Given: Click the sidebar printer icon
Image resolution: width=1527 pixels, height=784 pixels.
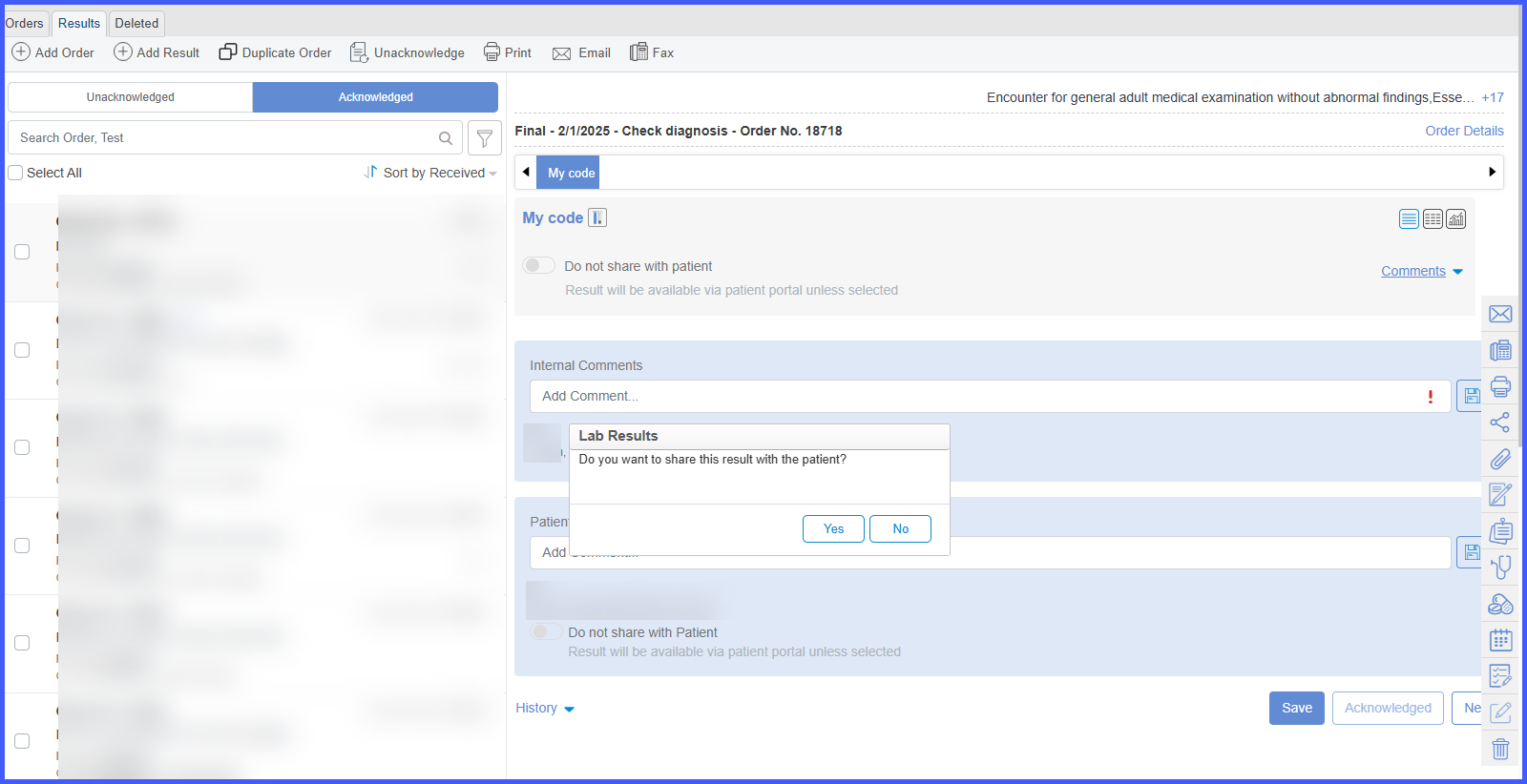Looking at the screenshot, I should pos(1500,386).
